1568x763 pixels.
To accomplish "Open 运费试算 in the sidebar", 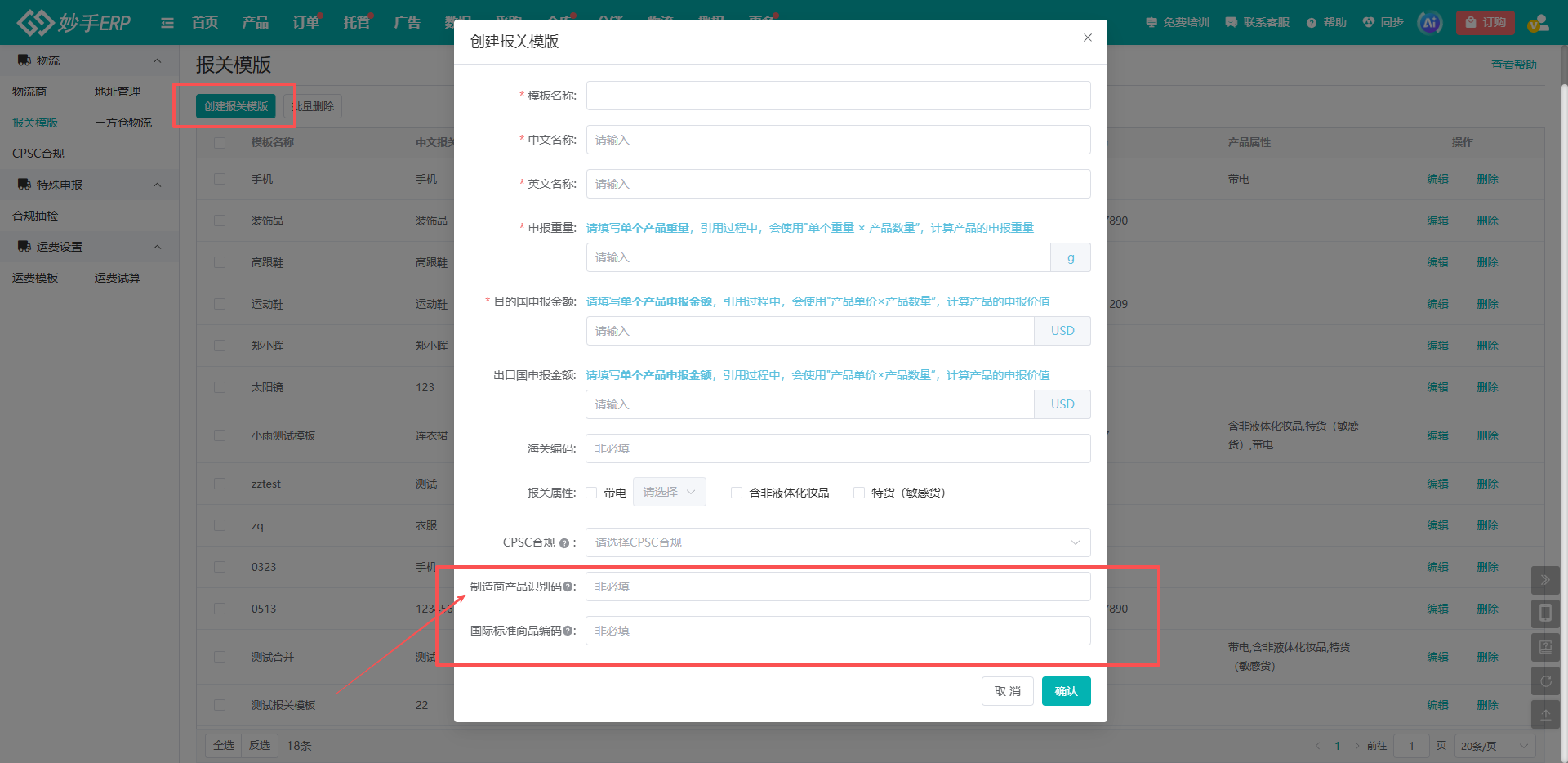I will pyautogui.click(x=118, y=278).
